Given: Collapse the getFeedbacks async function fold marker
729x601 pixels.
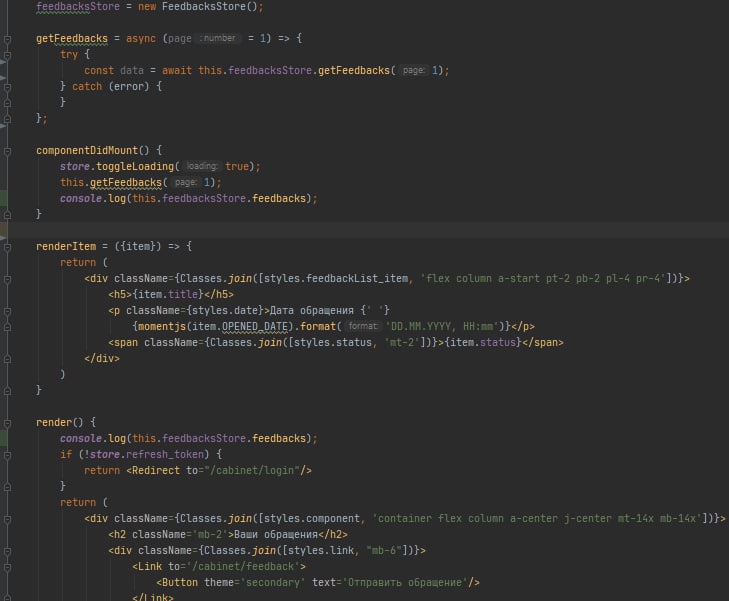Looking at the screenshot, I should (x=7, y=39).
